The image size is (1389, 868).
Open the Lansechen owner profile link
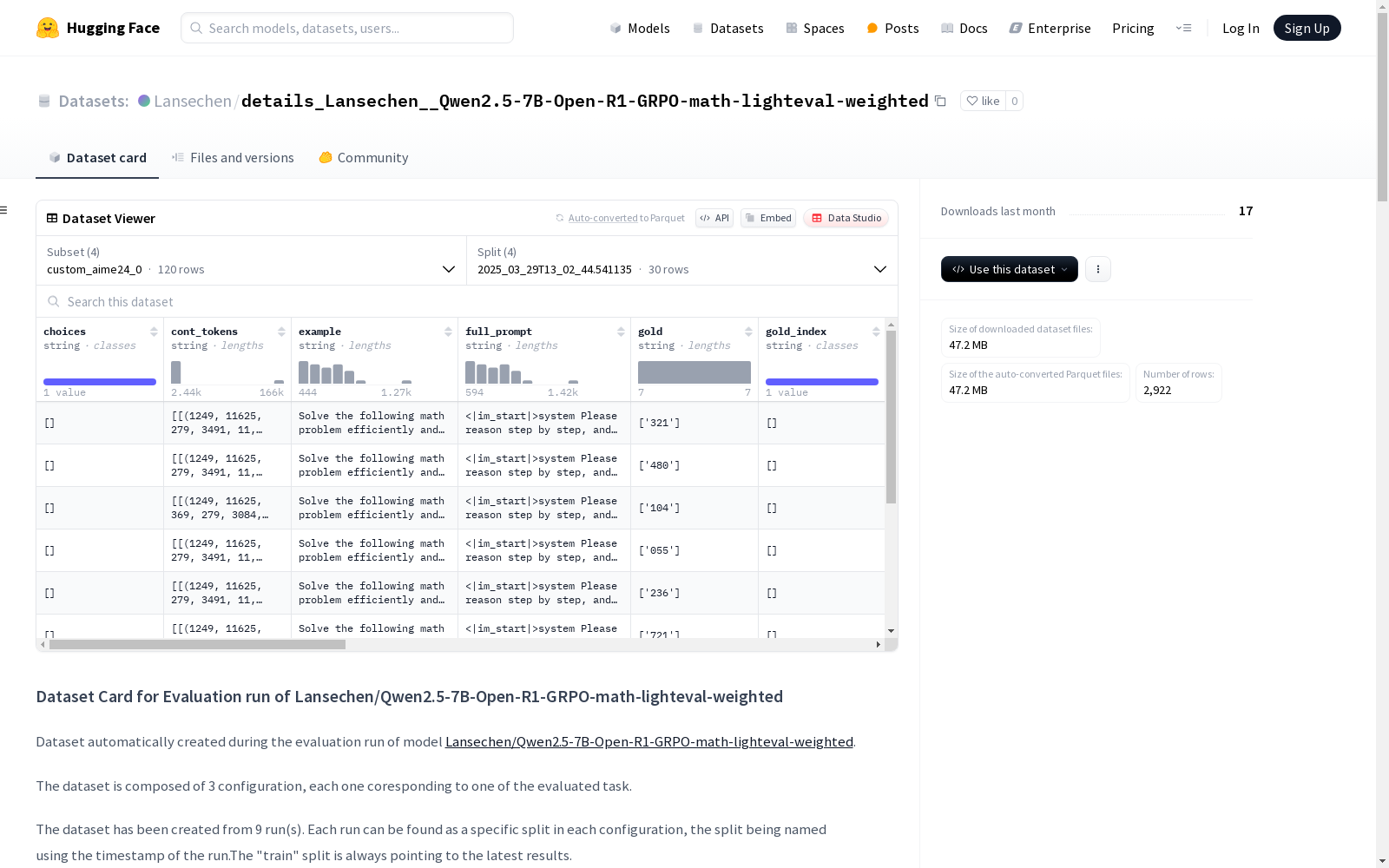pyautogui.click(x=193, y=101)
